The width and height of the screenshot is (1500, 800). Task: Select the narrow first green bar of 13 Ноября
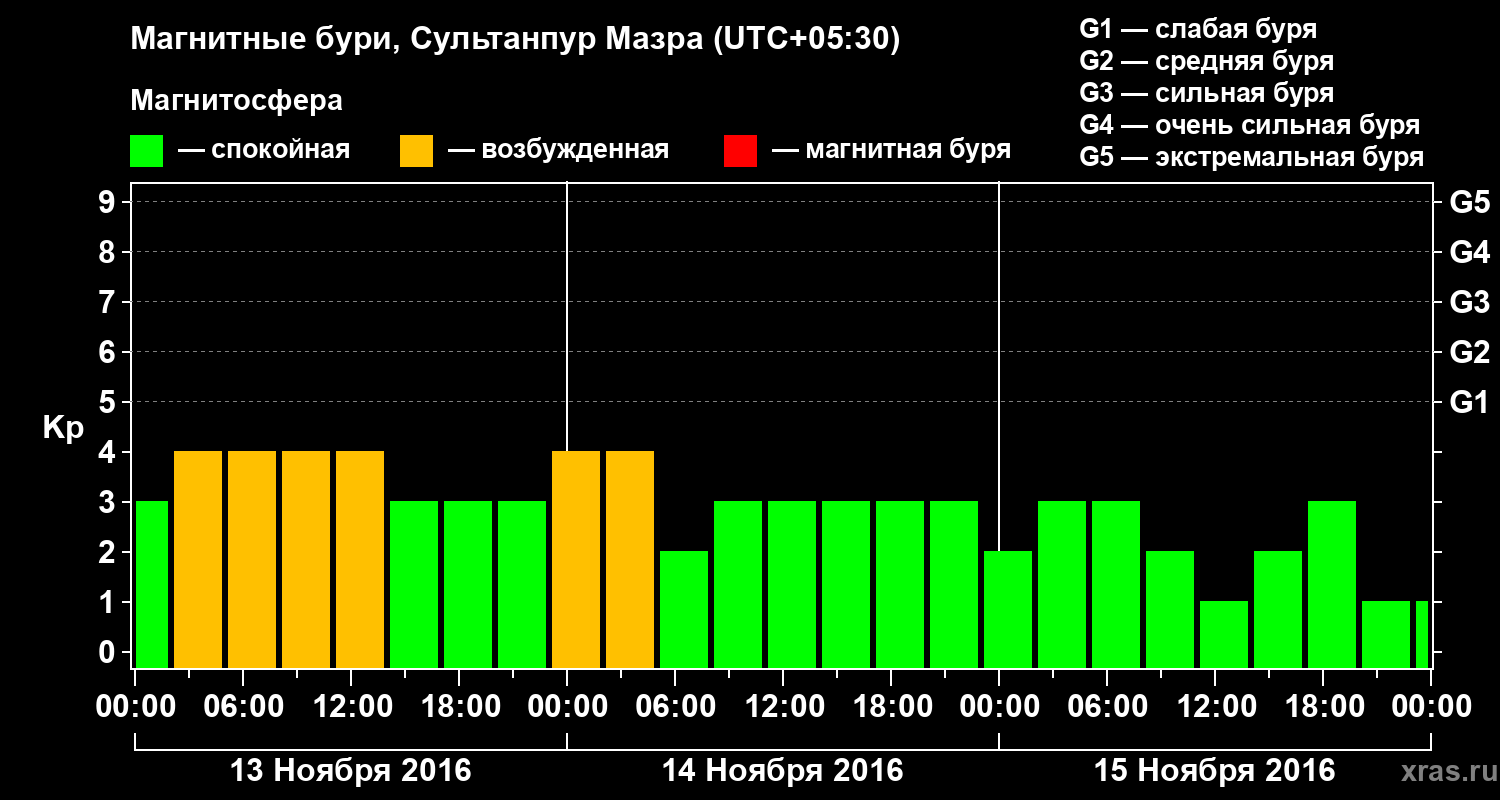[152, 584]
